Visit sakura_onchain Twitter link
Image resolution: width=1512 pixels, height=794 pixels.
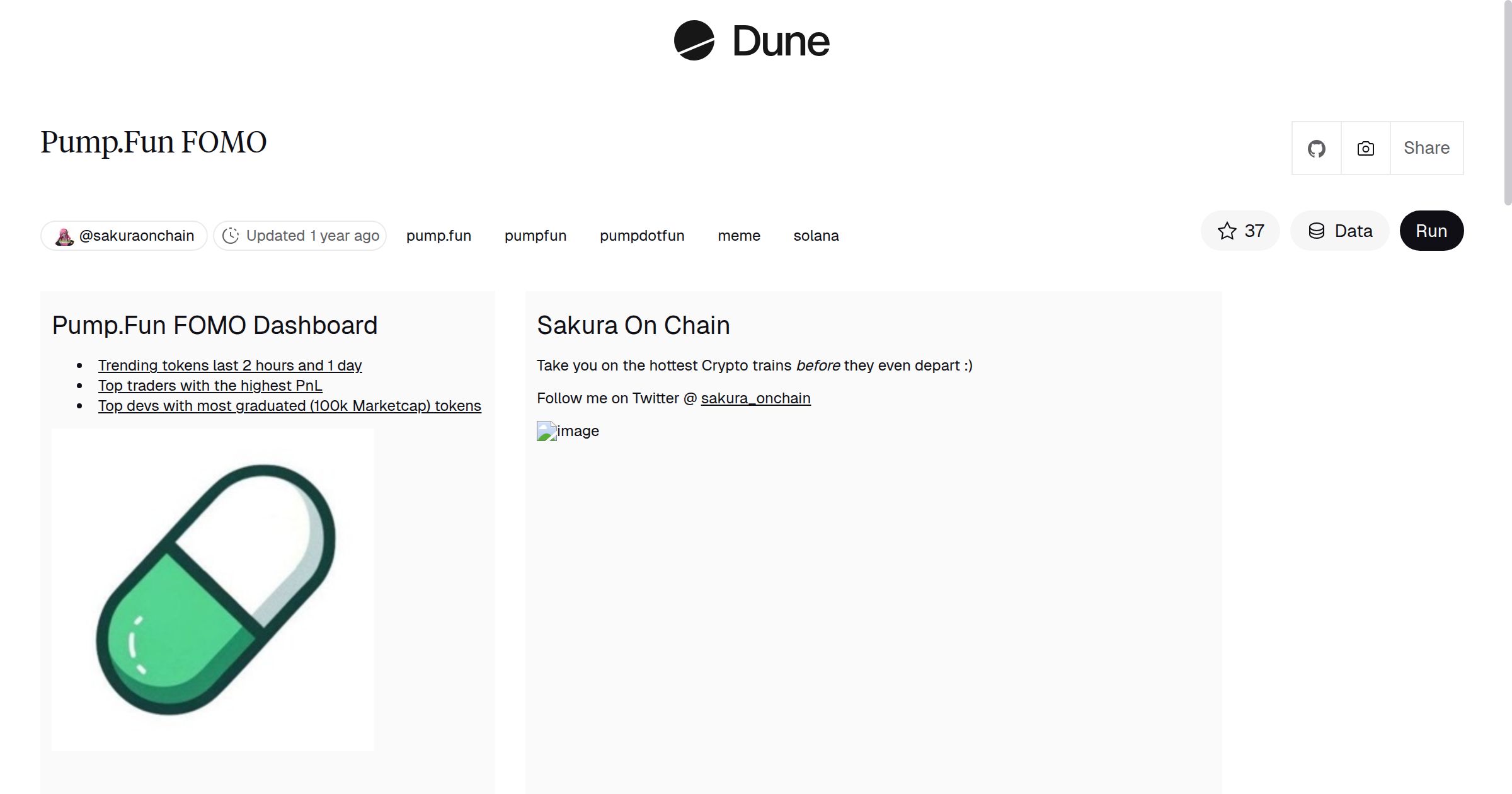(x=755, y=398)
